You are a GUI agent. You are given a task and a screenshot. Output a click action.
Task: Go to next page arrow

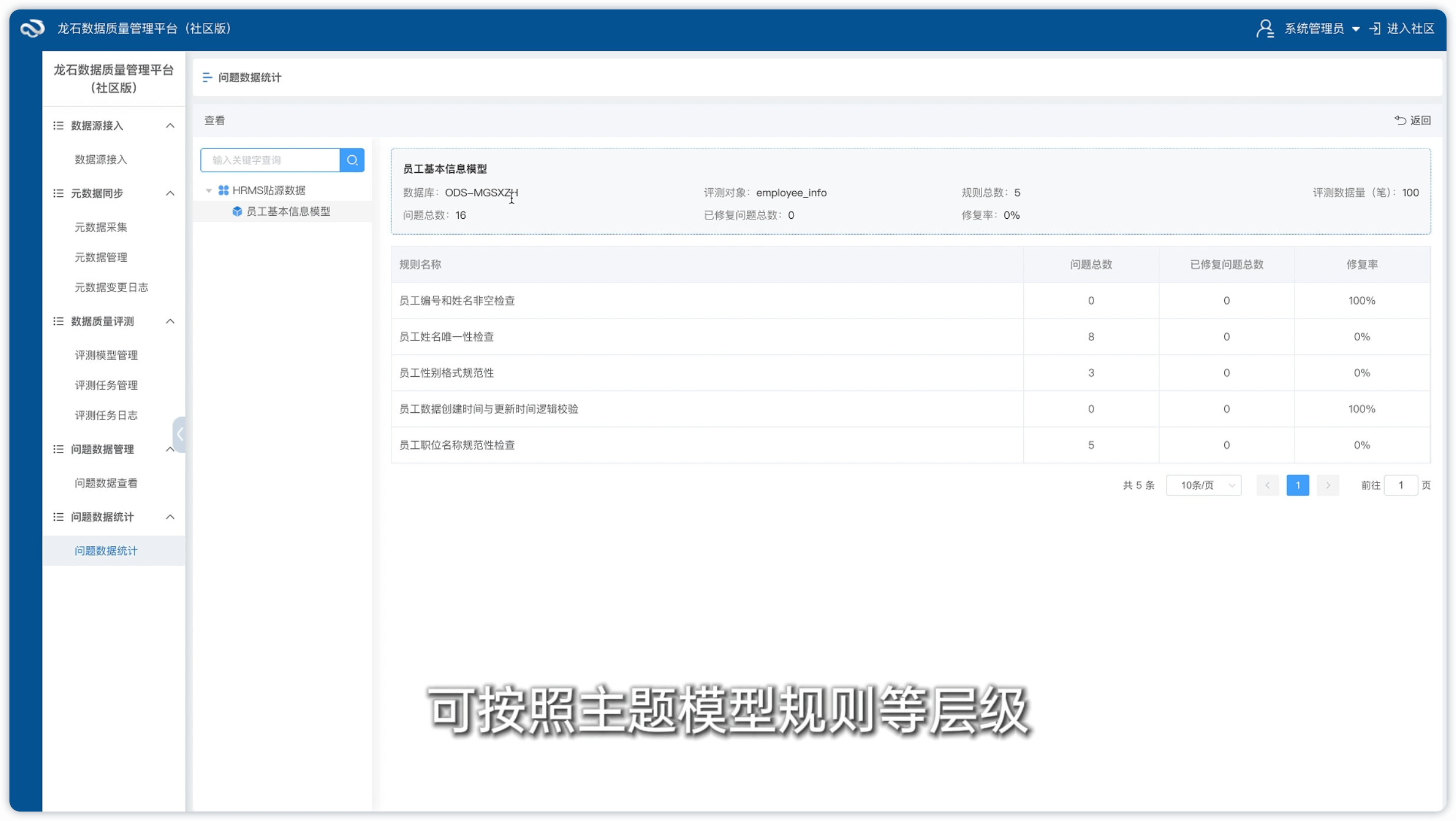coord(1327,485)
